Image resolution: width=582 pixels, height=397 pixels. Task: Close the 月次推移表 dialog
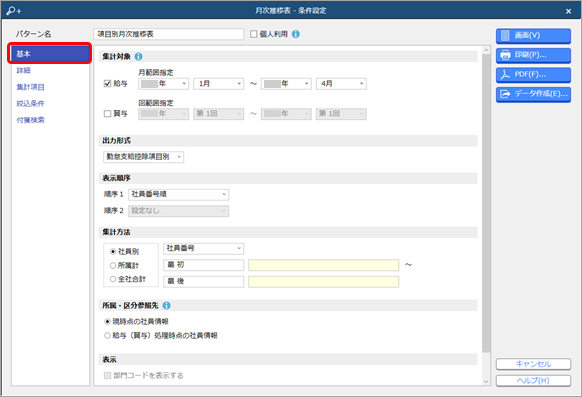point(568,11)
